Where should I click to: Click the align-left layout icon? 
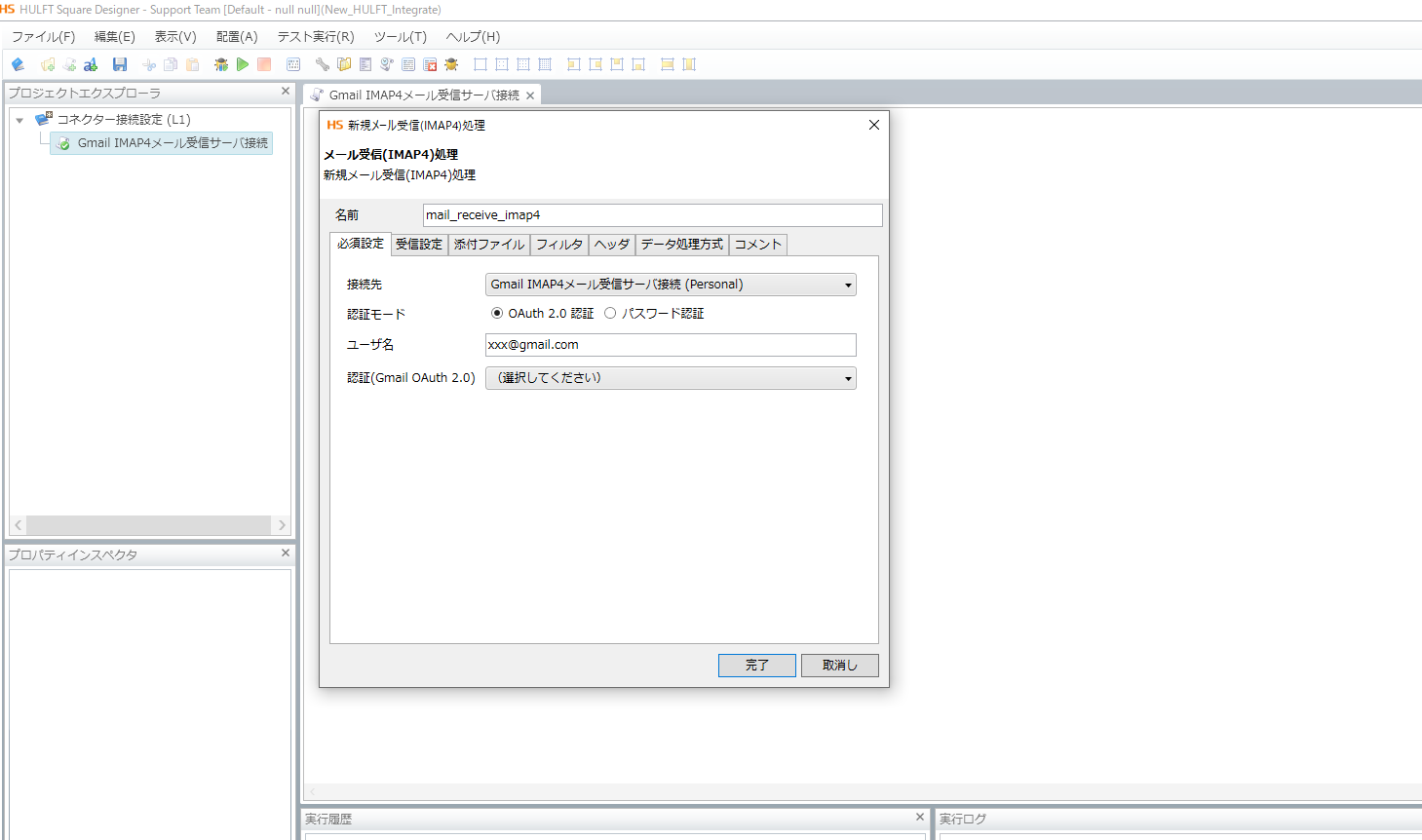pos(574,64)
